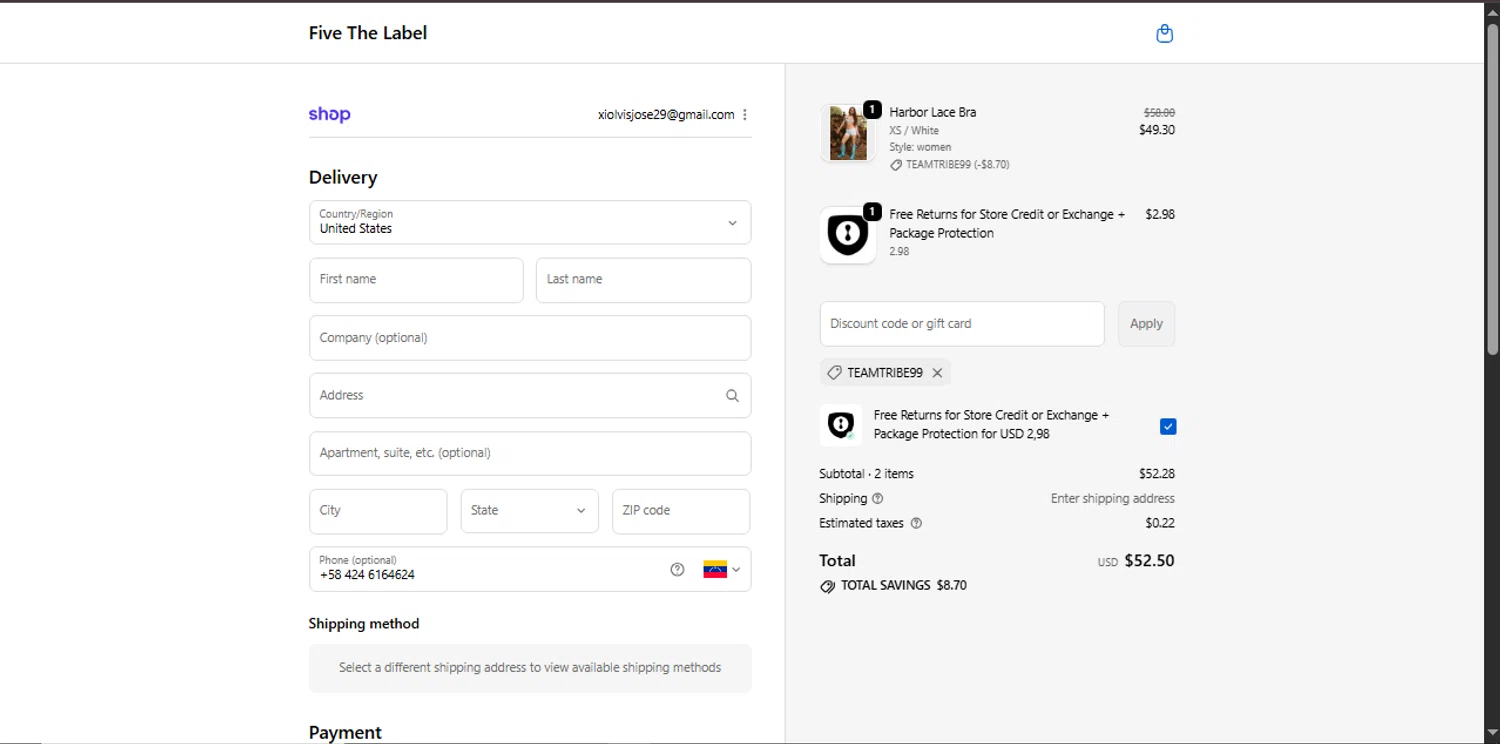The image size is (1500, 744).
Task: Focus the Company (optional) field
Action: (x=530, y=338)
